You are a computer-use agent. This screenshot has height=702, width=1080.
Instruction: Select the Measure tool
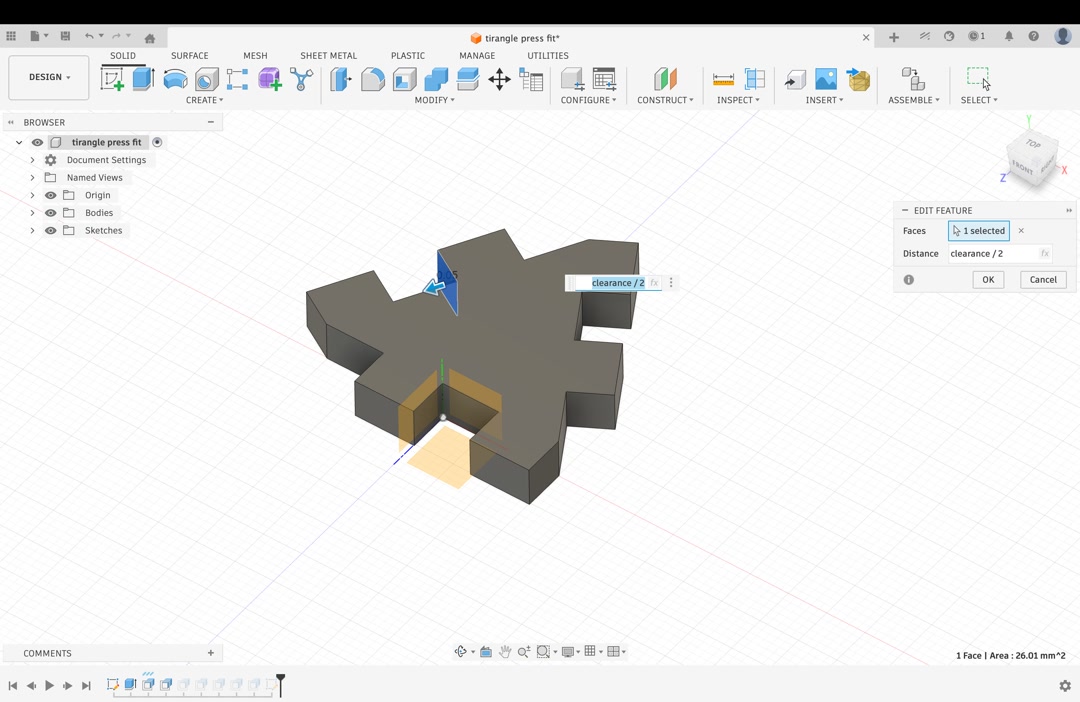pyautogui.click(x=723, y=79)
